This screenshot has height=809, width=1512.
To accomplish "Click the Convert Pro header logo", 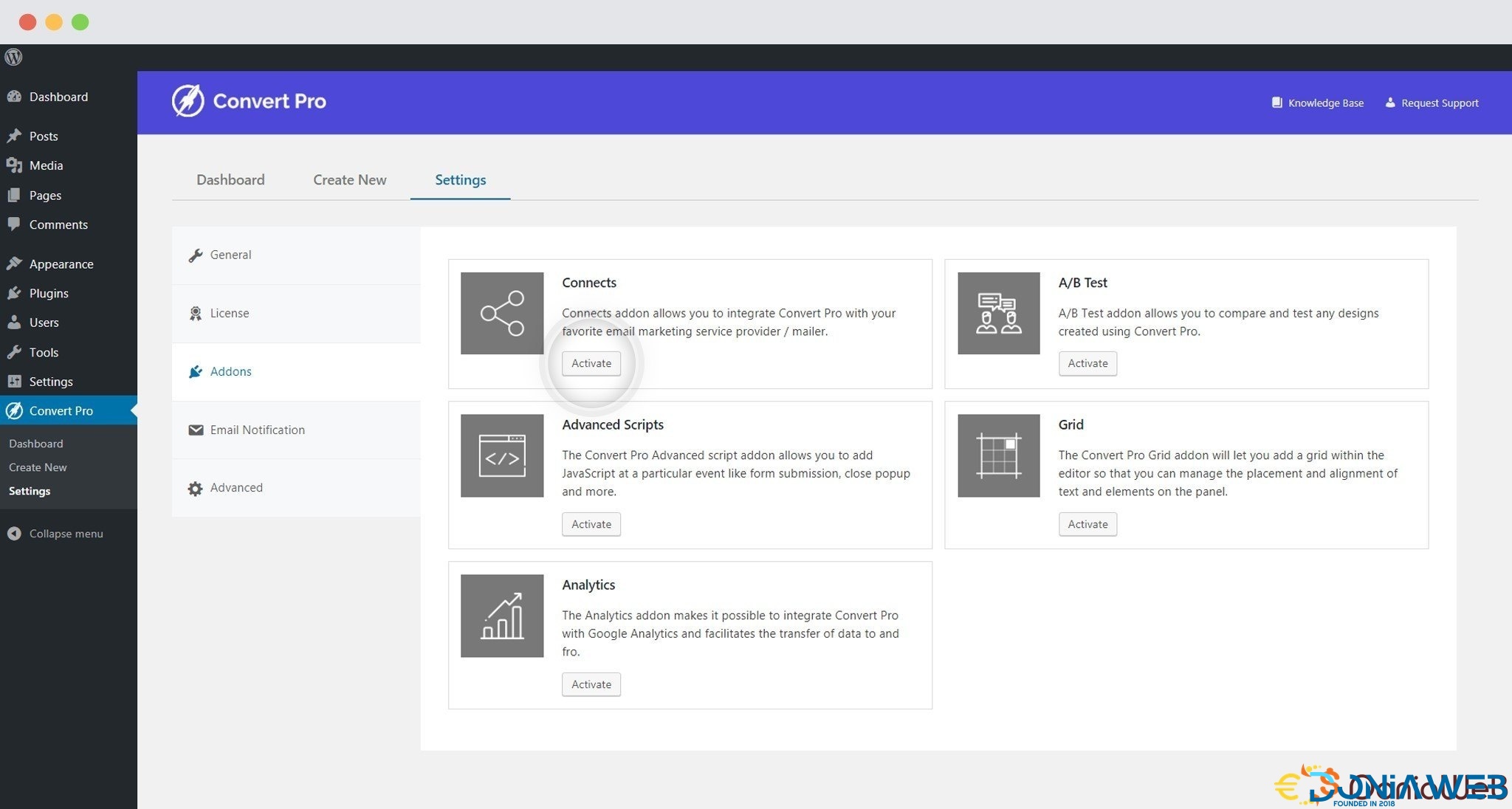I will [250, 101].
